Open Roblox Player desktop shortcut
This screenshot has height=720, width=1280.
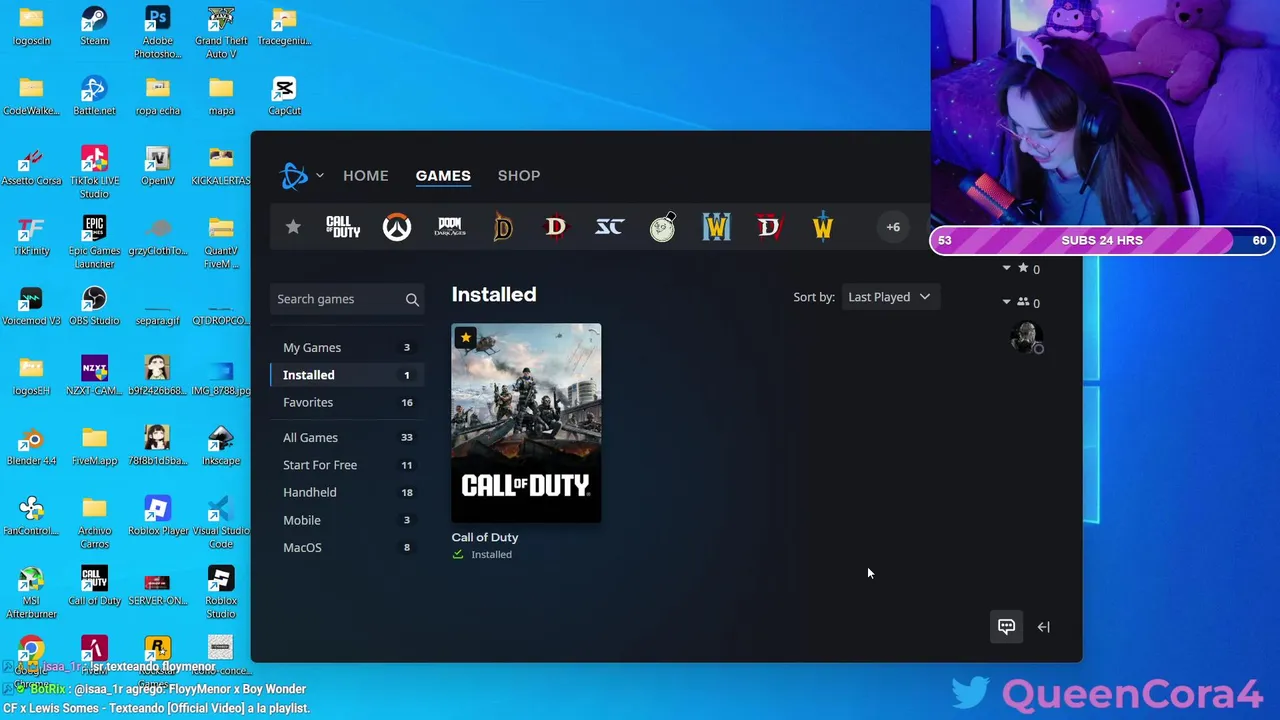157,516
